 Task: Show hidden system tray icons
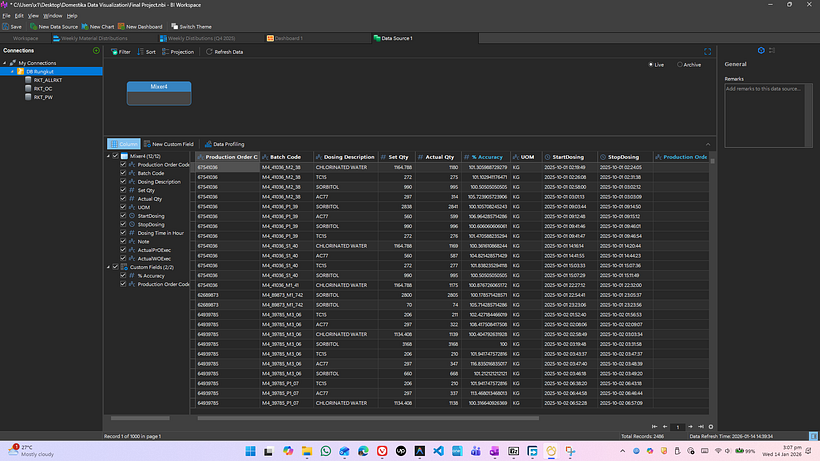(622, 451)
